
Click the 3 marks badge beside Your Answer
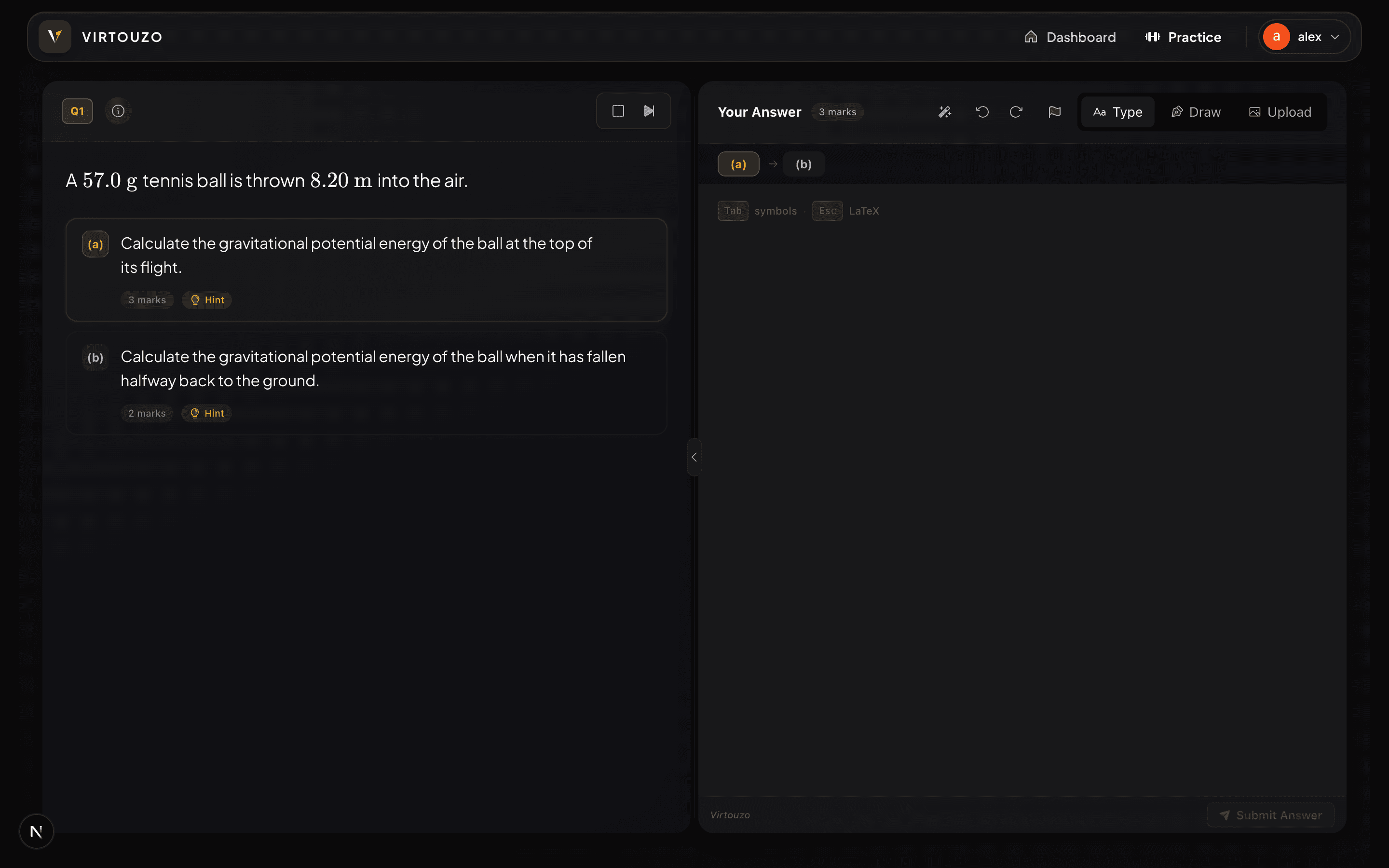837,112
